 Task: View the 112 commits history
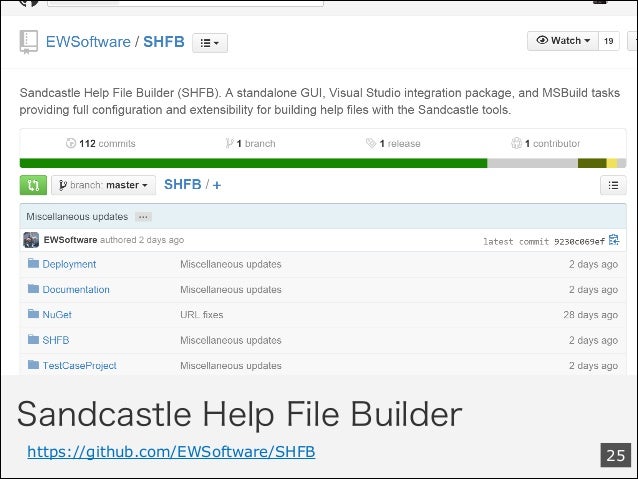pos(100,144)
